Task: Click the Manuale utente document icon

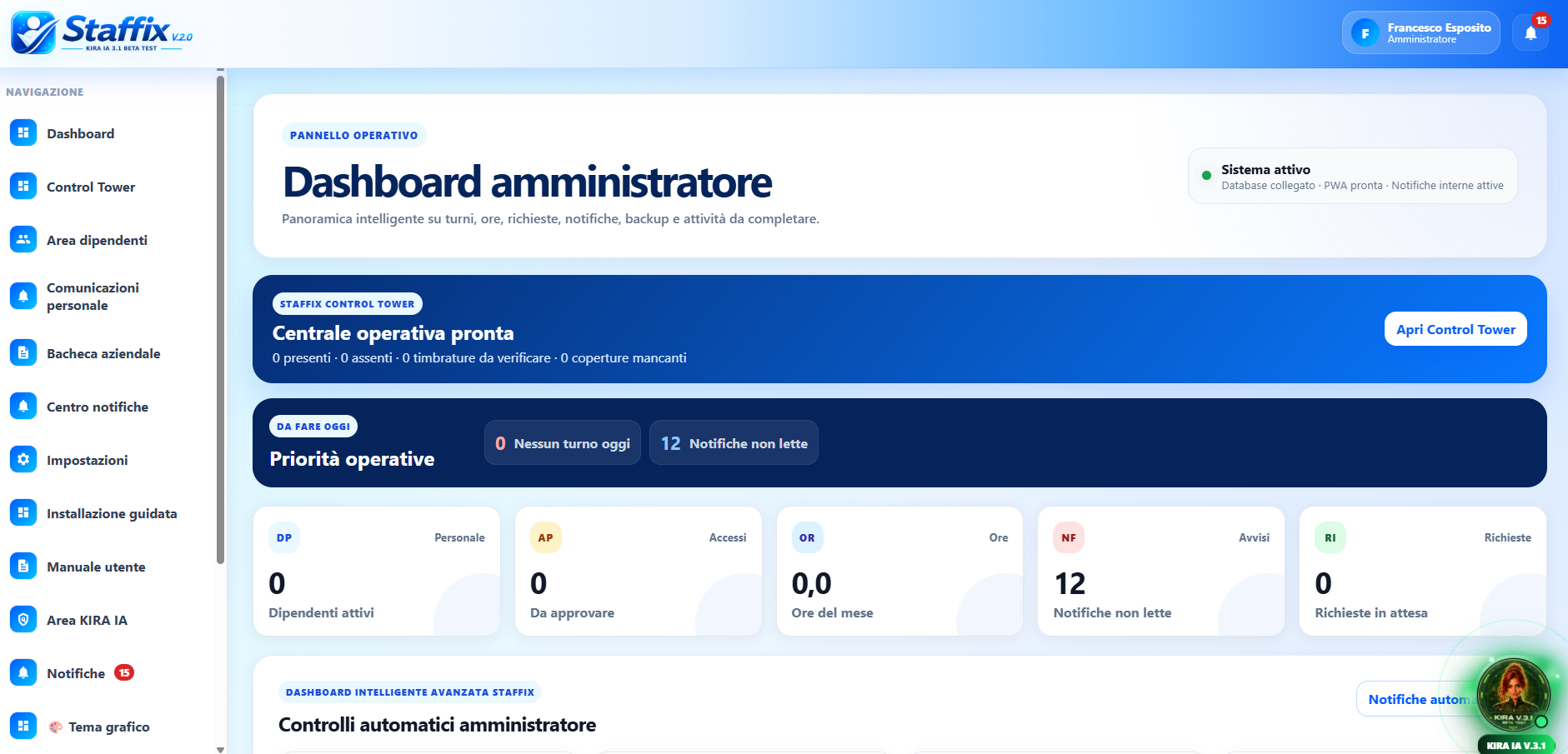Action: [23, 566]
